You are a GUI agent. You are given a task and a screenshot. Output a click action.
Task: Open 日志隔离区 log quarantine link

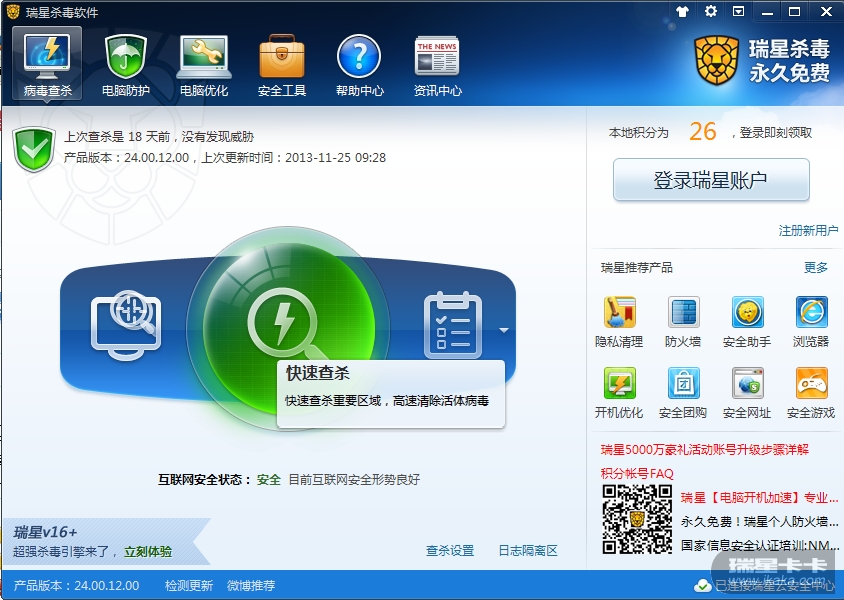(528, 550)
